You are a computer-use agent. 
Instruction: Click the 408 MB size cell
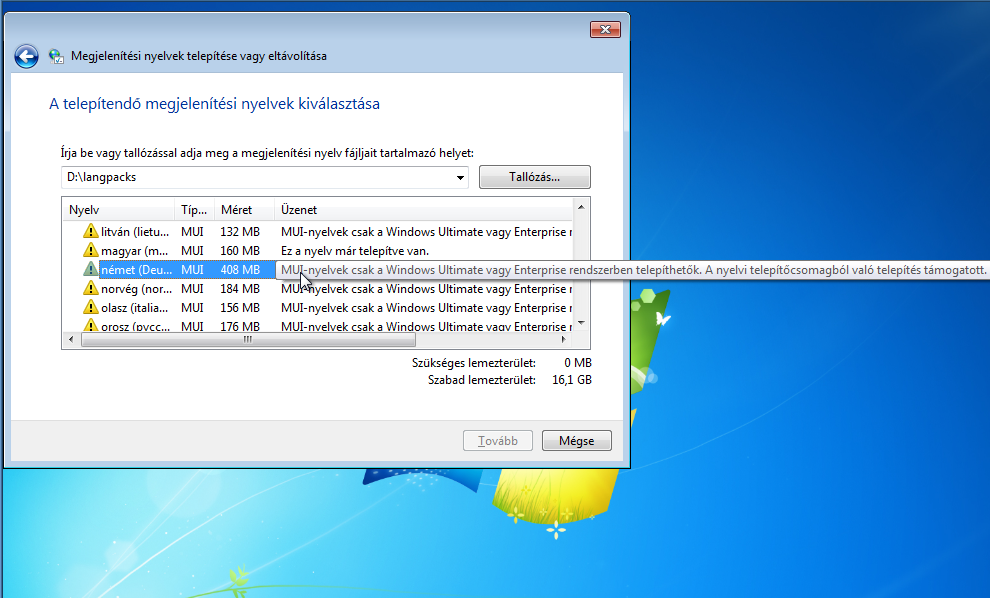point(240,270)
